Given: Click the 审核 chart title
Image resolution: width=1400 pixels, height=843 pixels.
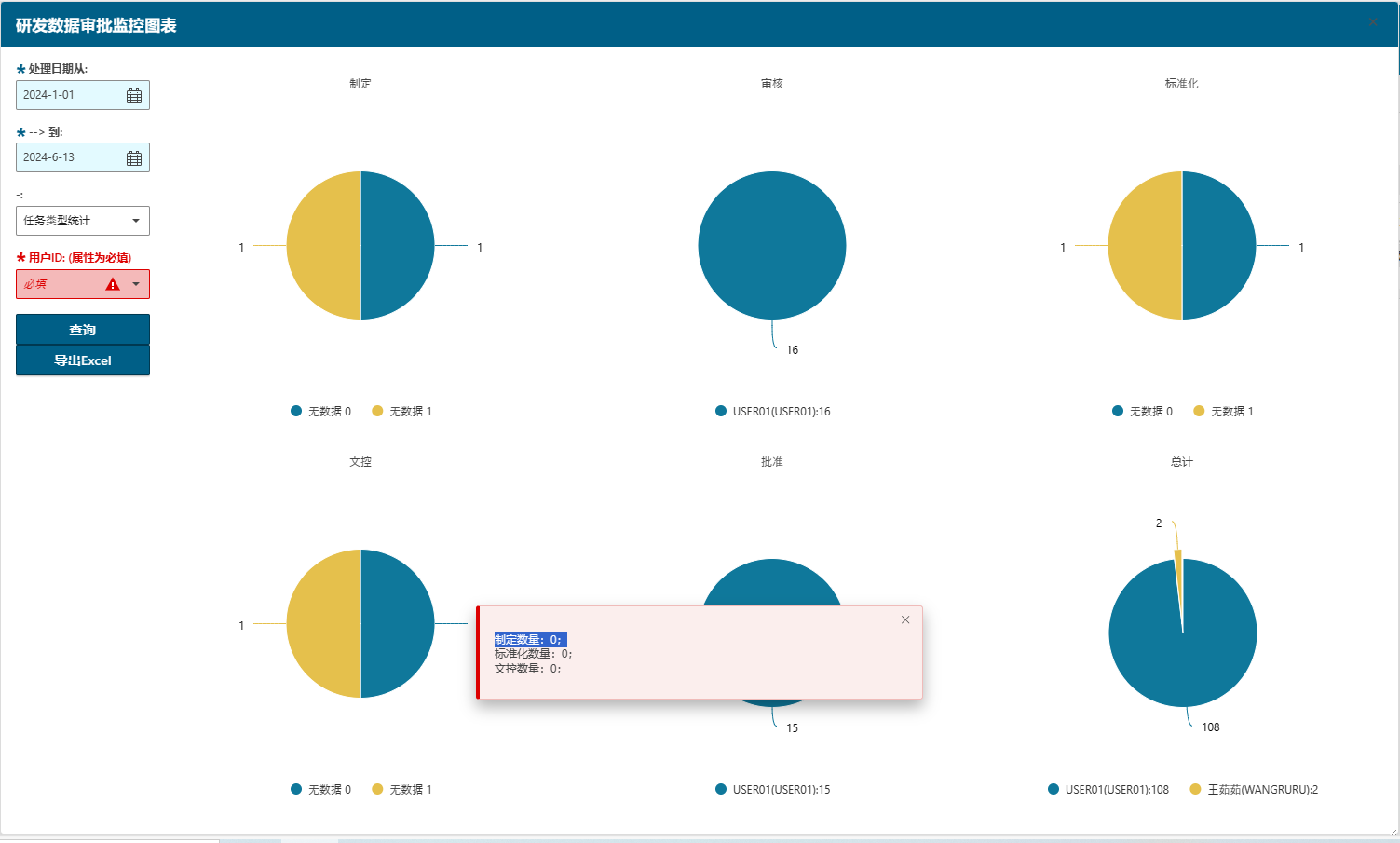Looking at the screenshot, I should click(772, 84).
